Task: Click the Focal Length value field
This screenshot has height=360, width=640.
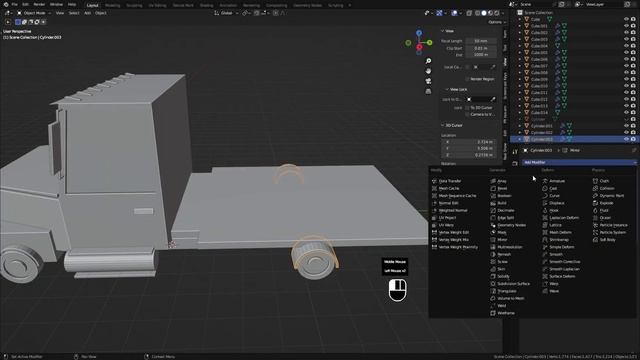Action: [x=481, y=41]
